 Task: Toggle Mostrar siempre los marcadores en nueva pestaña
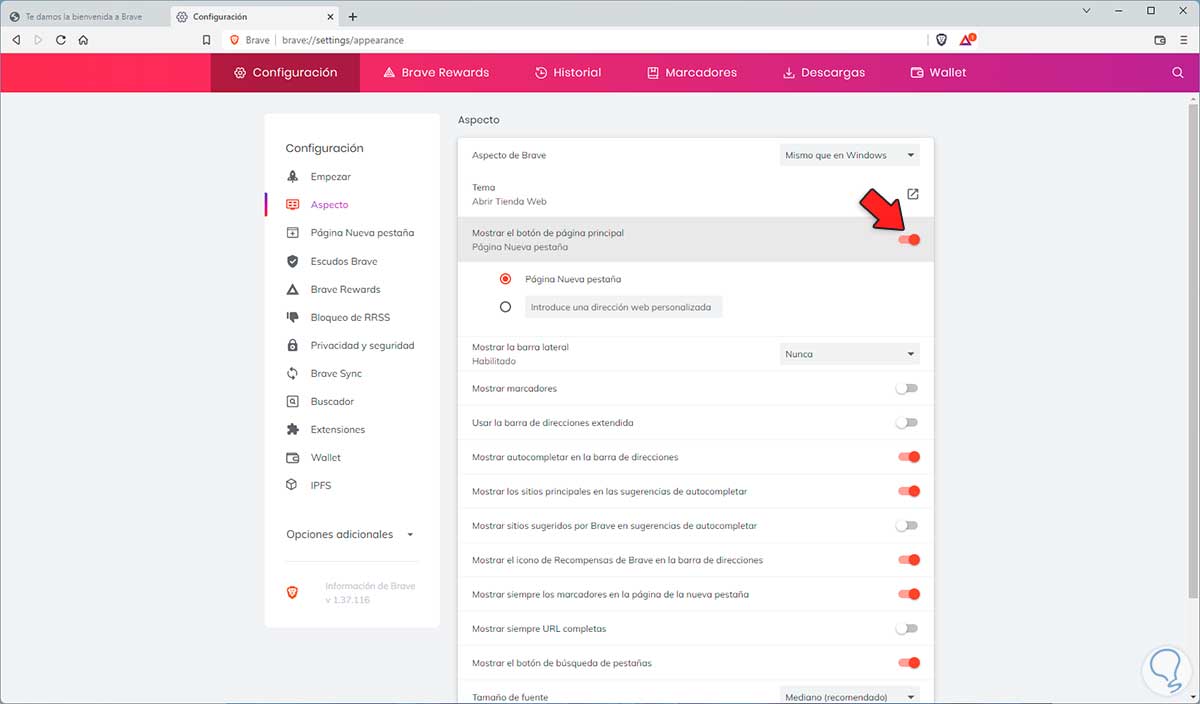click(908, 594)
